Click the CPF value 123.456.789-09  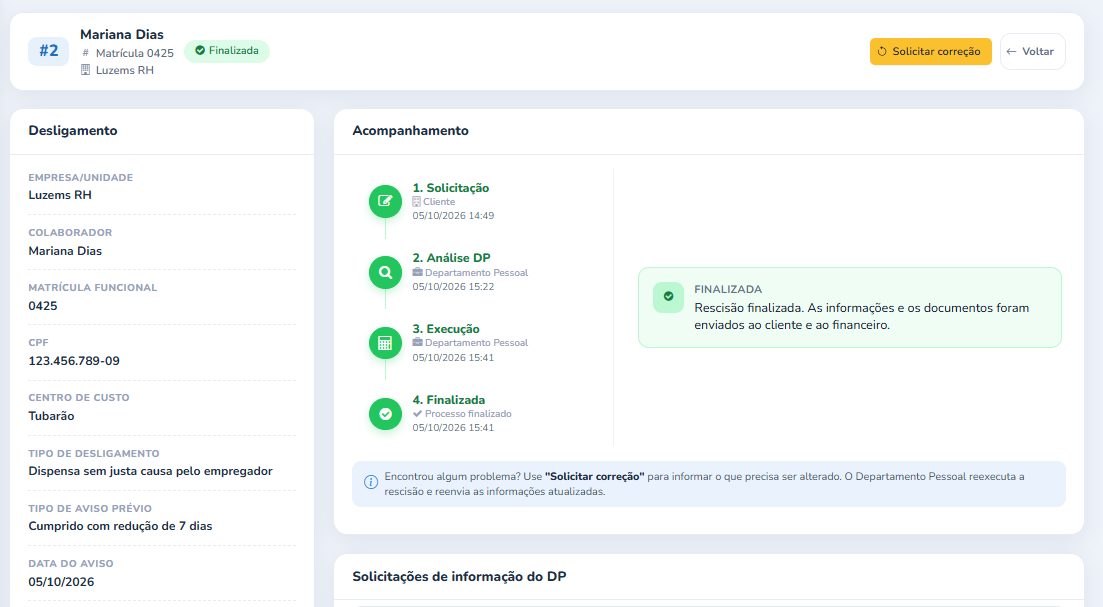pos(74,361)
